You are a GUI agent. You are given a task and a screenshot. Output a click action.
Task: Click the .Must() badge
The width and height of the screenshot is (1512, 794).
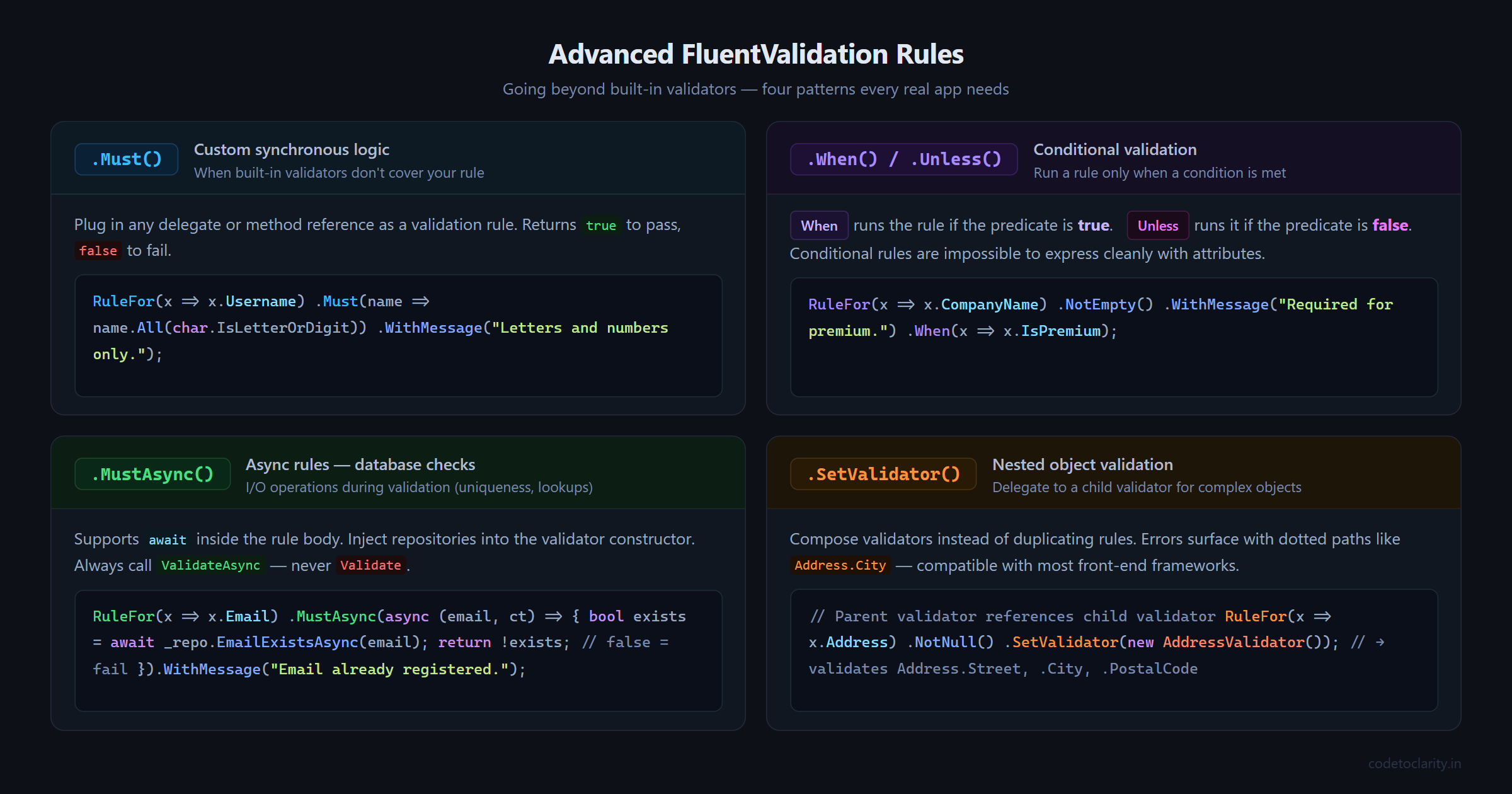[x=126, y=159]
